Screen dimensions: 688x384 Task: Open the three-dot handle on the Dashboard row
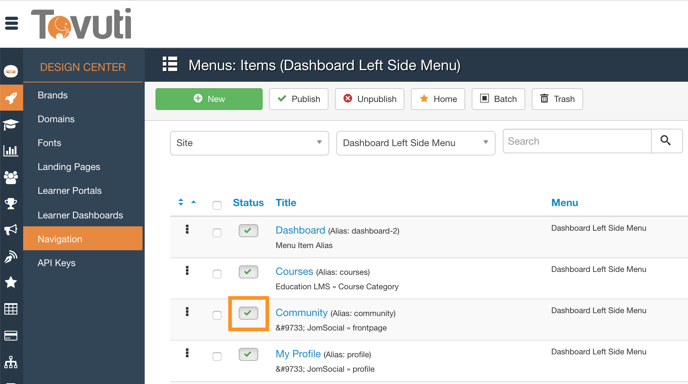187,229
